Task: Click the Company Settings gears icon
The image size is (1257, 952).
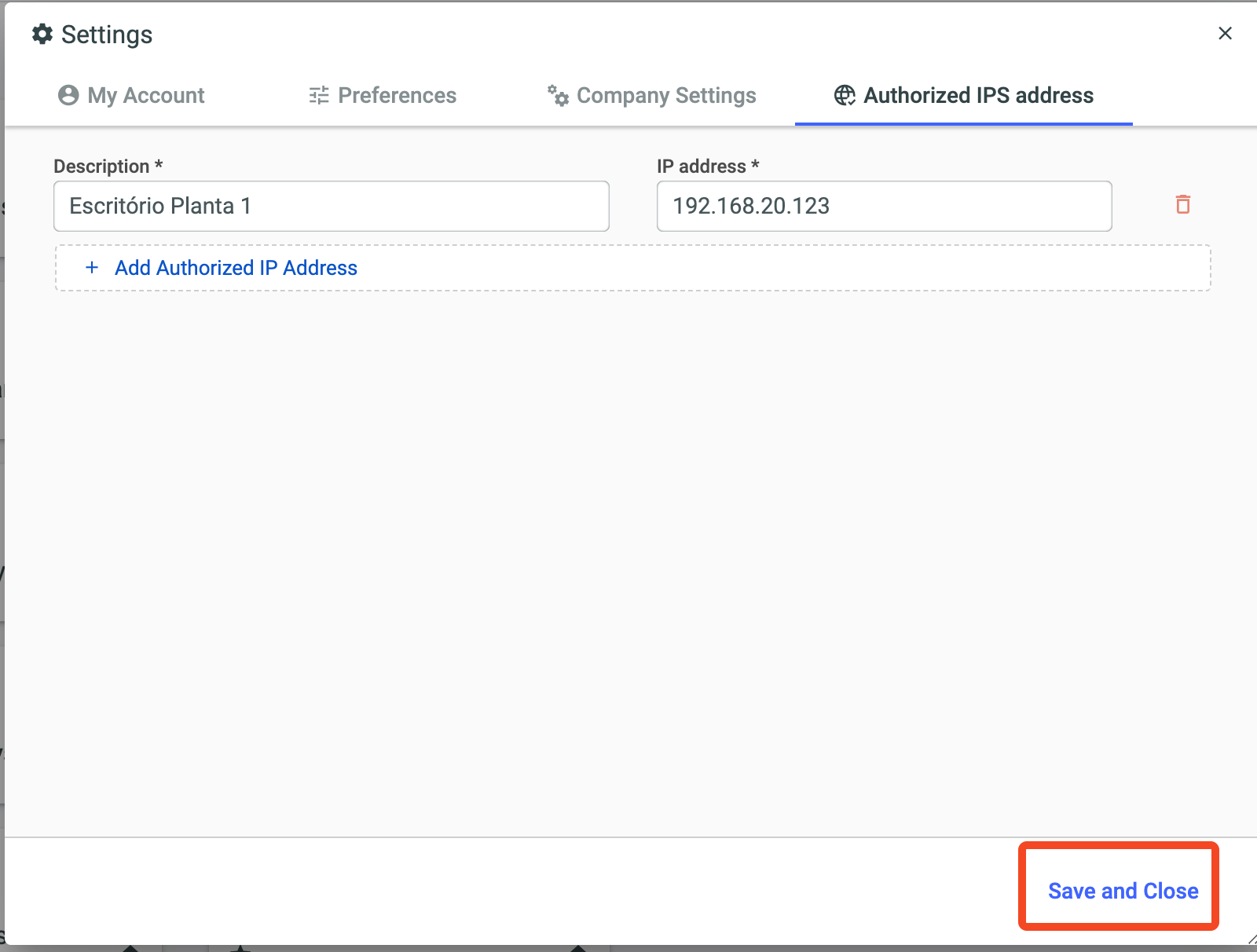Action: 558,95
